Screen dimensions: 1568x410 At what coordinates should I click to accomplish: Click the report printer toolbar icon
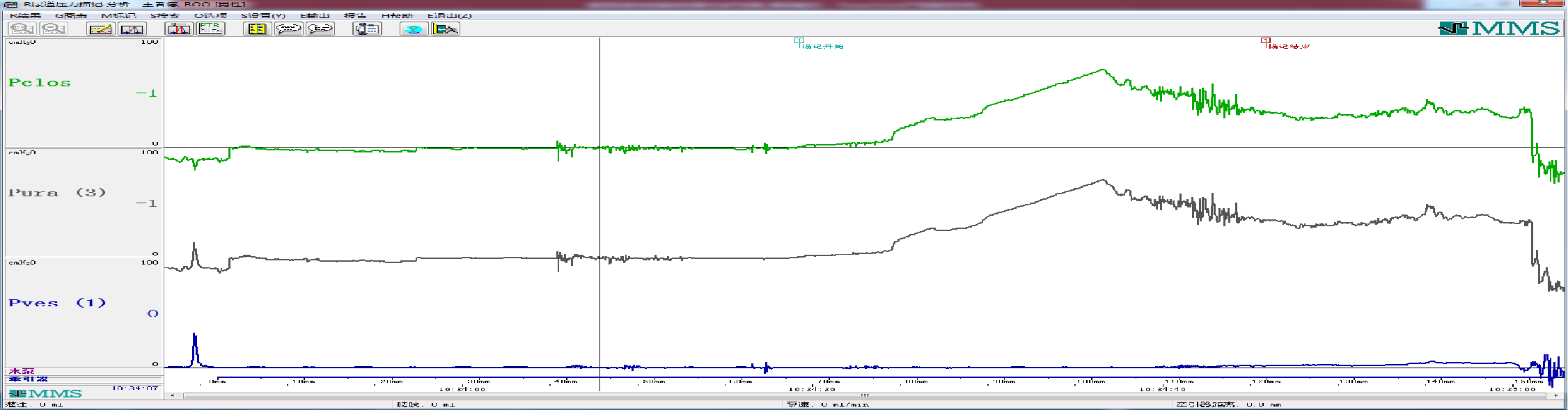(367, 29)
